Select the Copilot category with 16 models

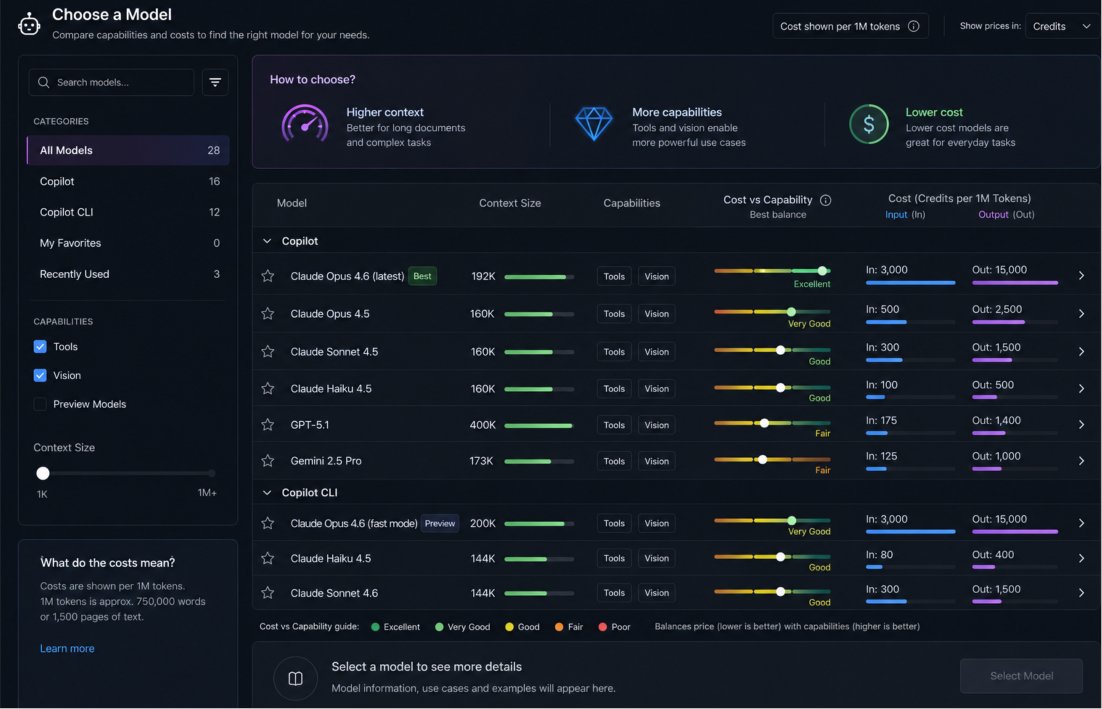[x=128, y=181]
